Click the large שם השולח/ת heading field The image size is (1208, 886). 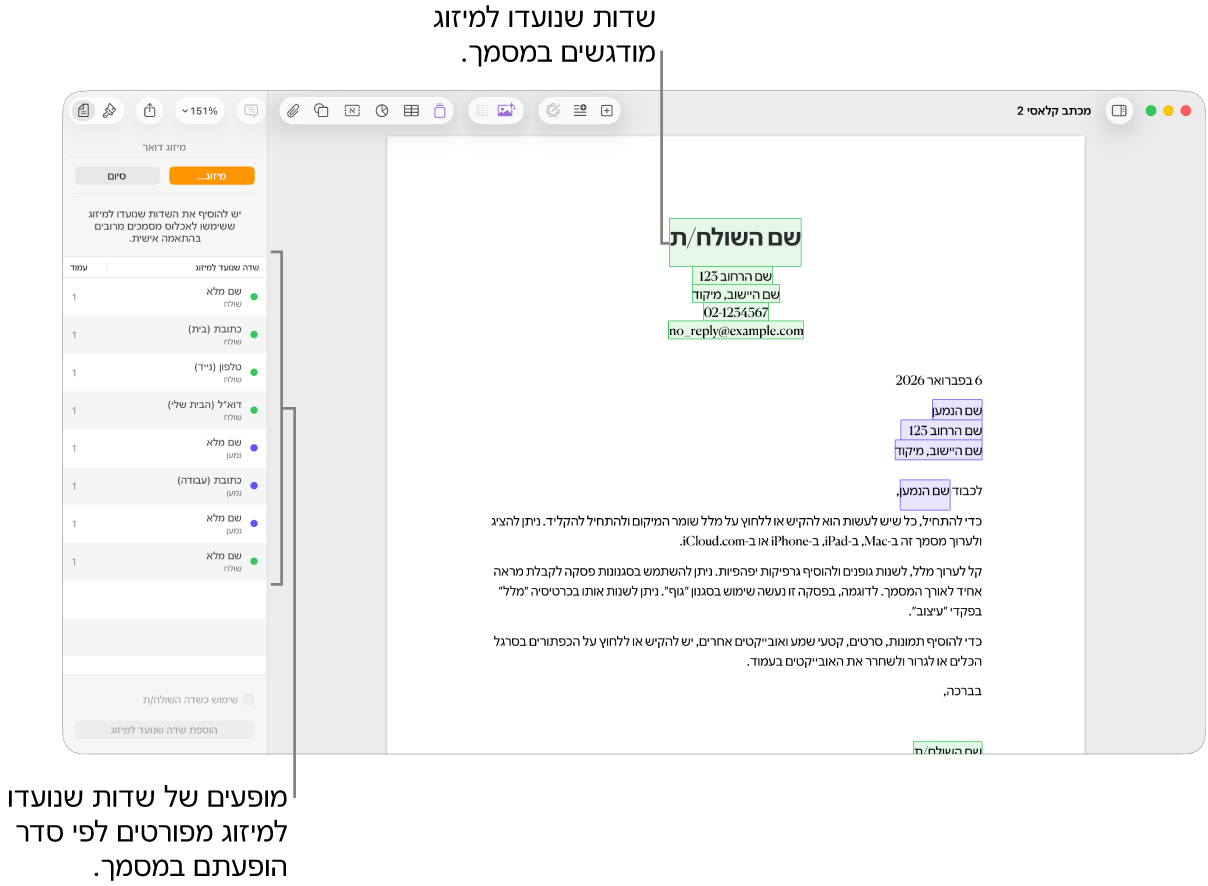coord(736,242)
